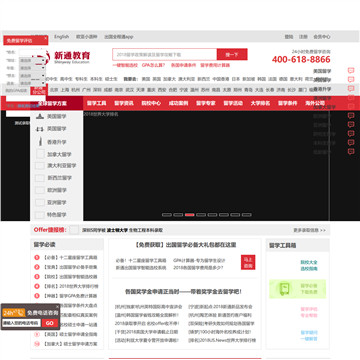The width and height of the screenshot is (360, 360).
Task: Open 留学专家 nav item
Action: coord(206,103)
